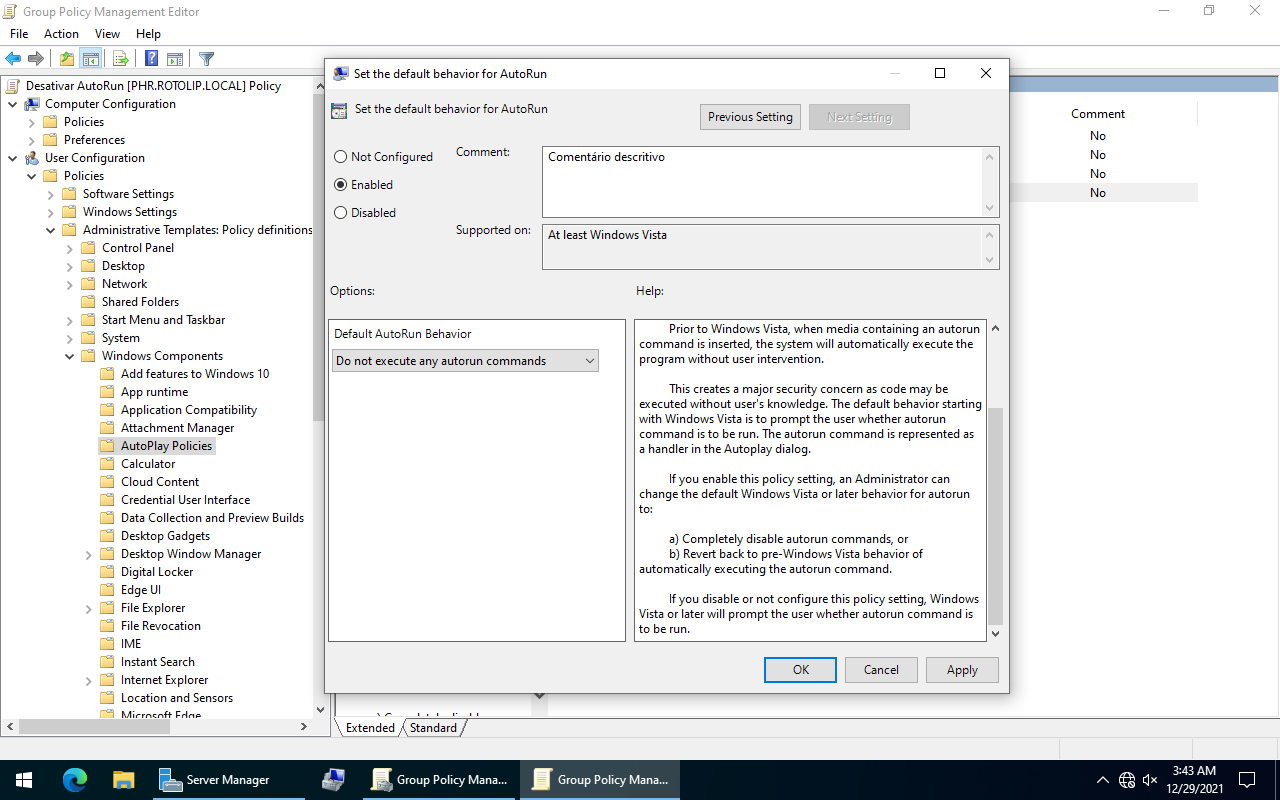The image size is (1280, 800).
Task: Select the Enabled radio button
Action: 341,185
